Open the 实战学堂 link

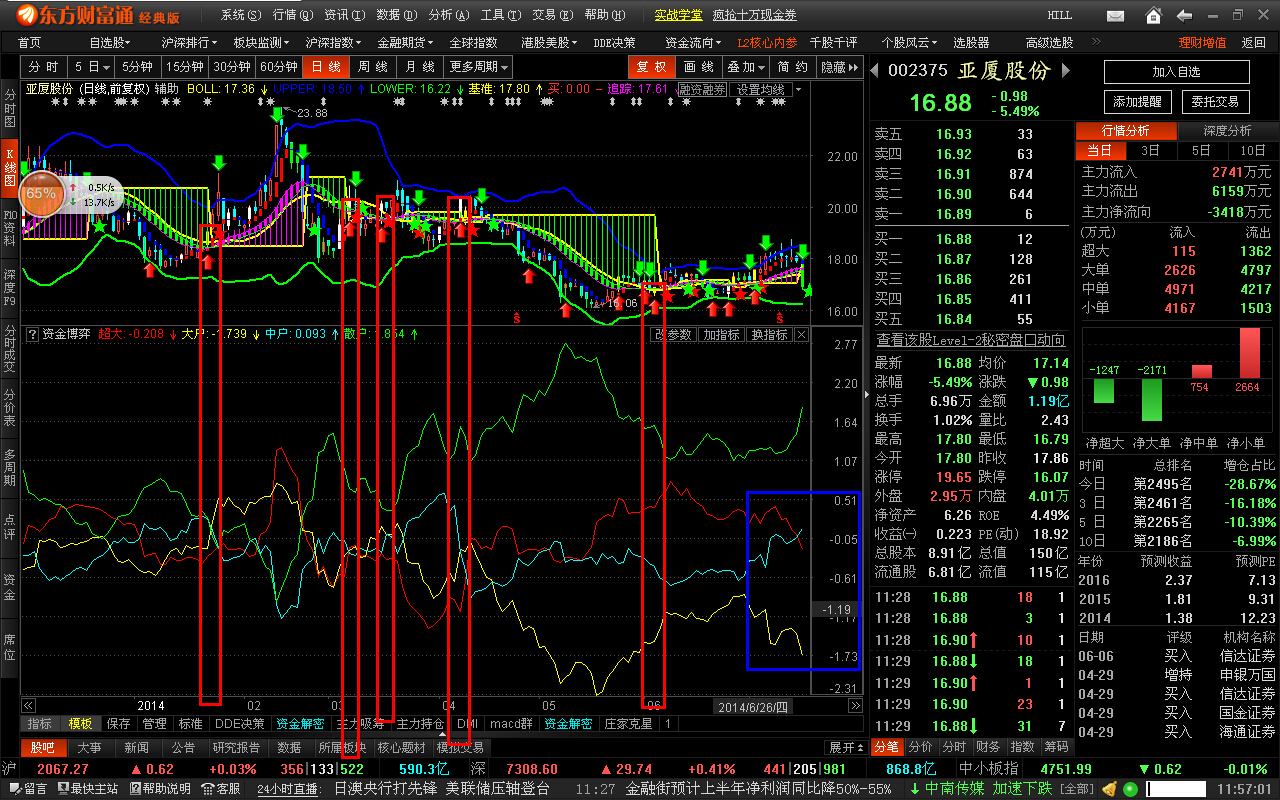[x=678, y=15]
